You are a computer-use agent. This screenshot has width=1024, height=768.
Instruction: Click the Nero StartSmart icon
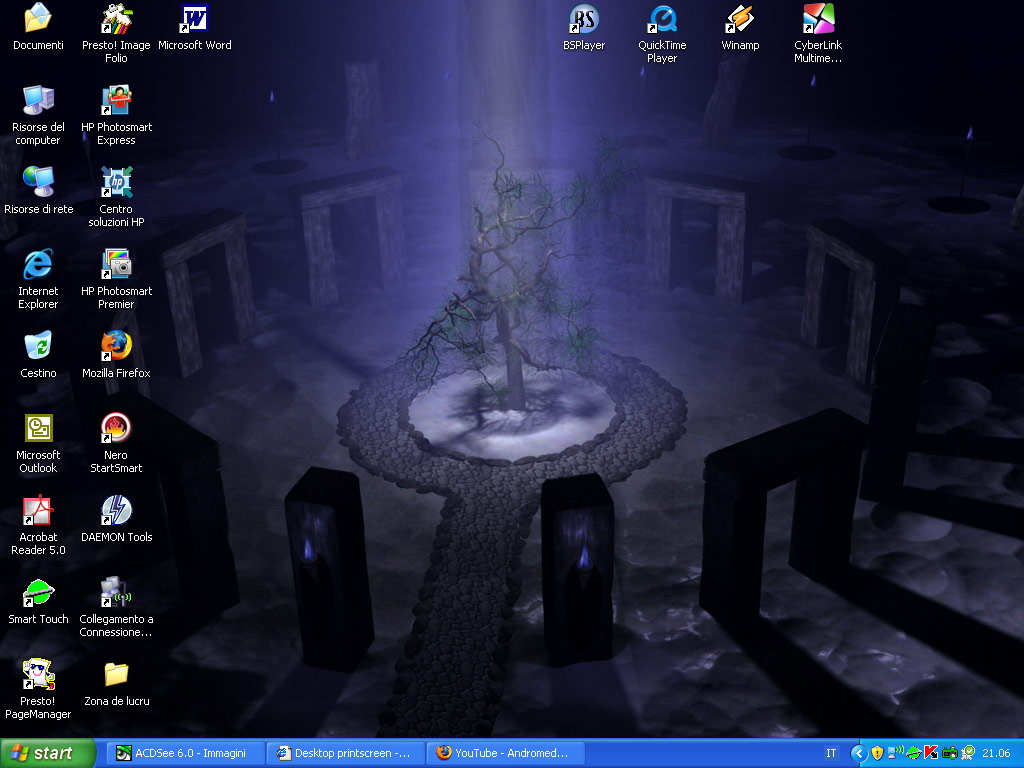point(116,429)
